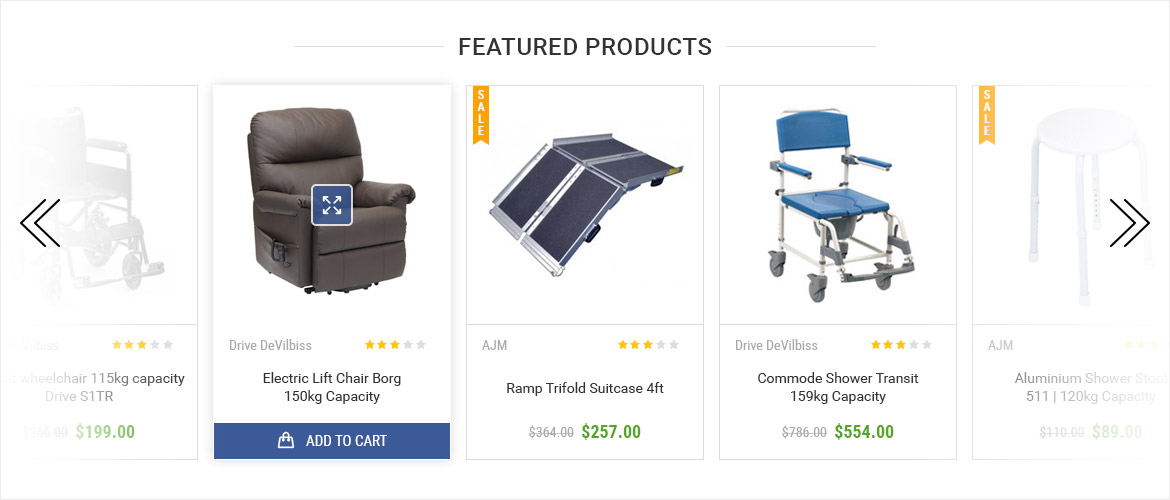
Task: Add Electric Lift Chair to cart
Action: click(x=332, y=441)
